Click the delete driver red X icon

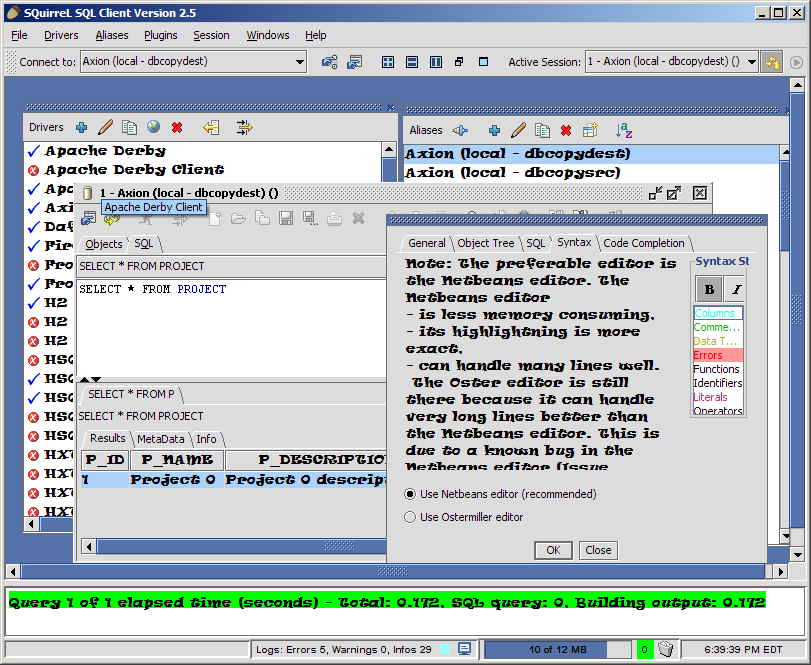[x=177, y=127]
